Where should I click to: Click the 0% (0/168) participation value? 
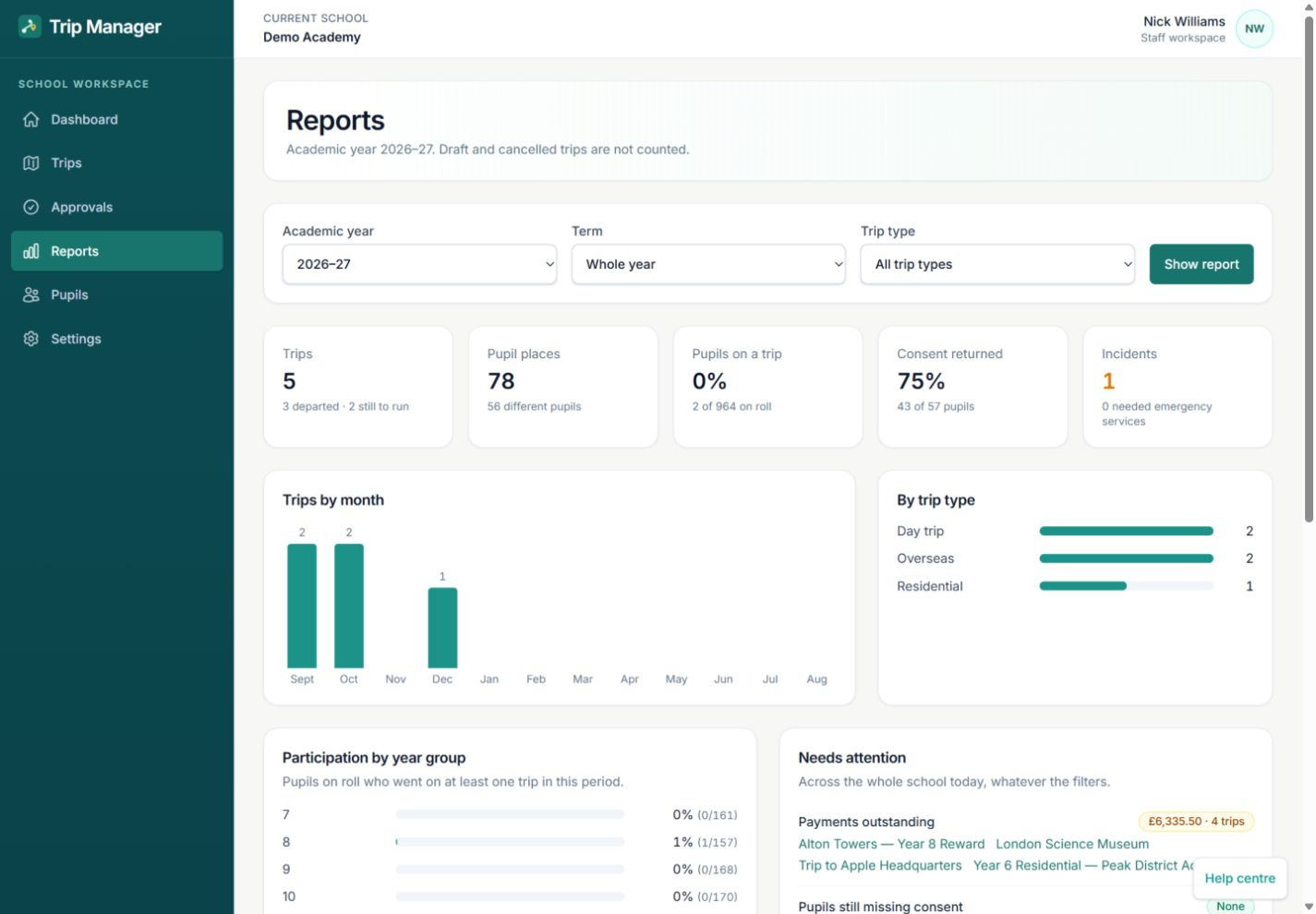tap(705, 870)
